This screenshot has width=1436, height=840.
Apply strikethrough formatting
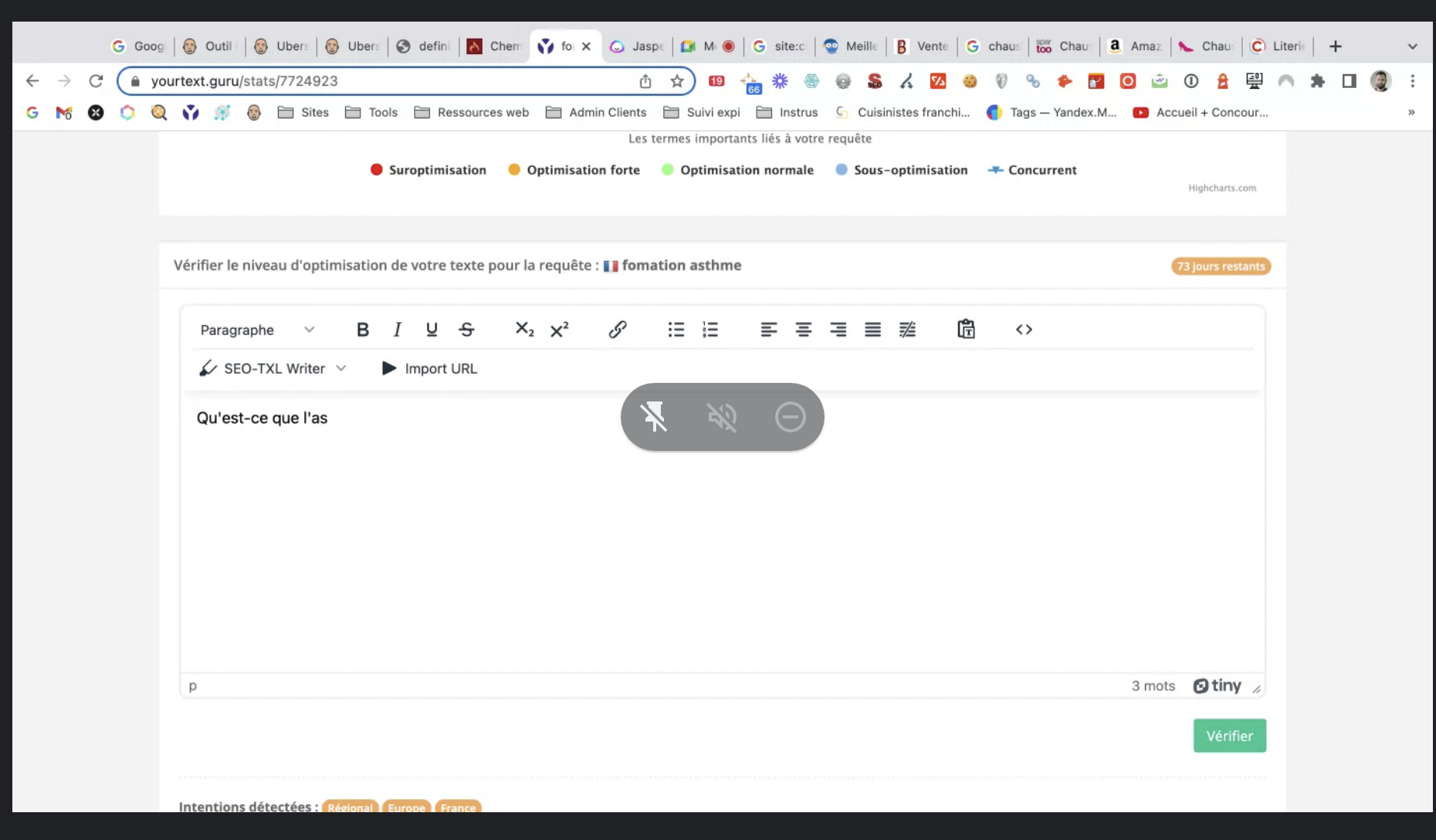(x=466, y=330)
